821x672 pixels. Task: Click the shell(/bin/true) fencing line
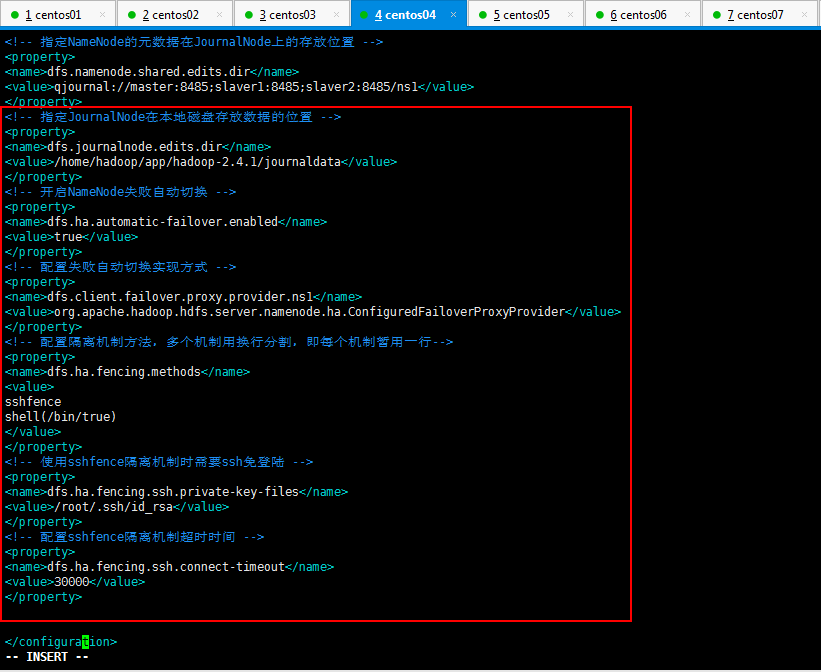(61, 417)
